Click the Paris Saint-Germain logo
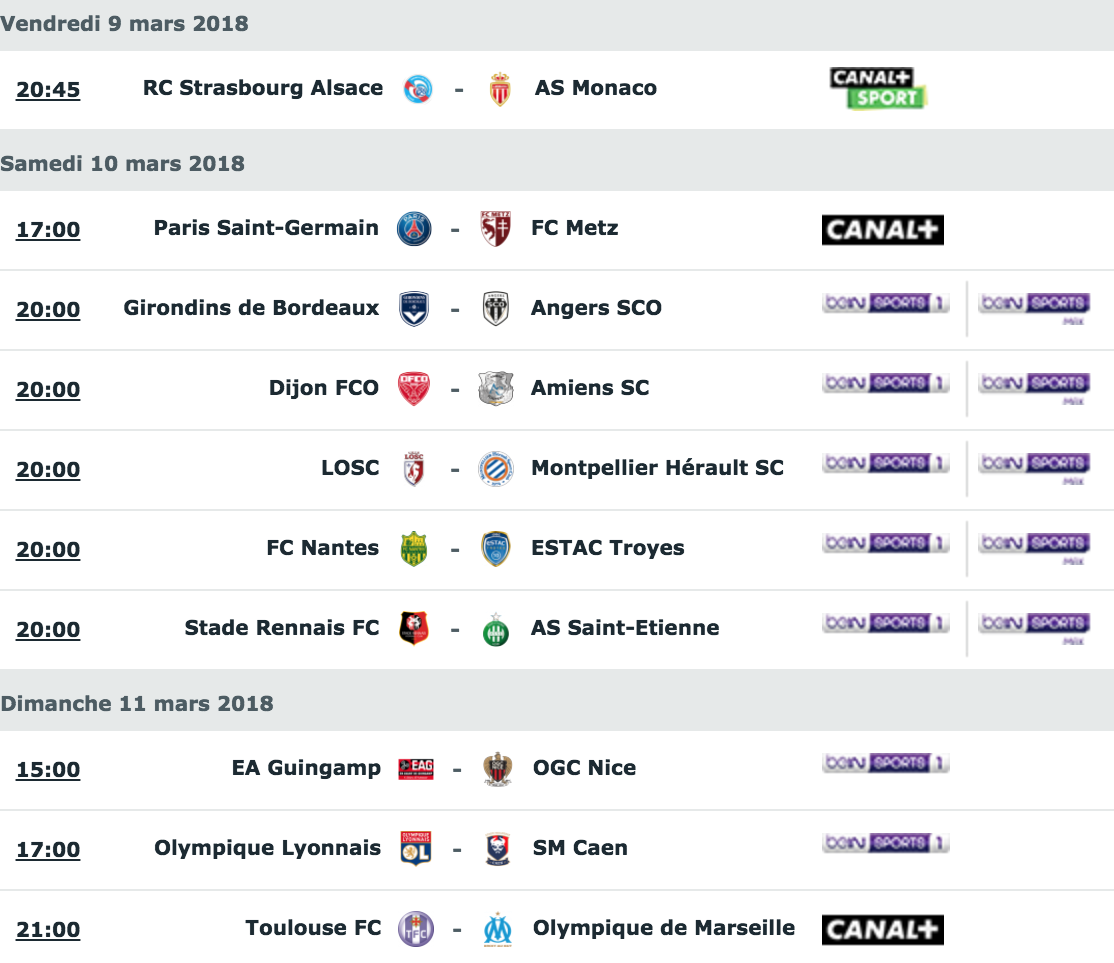Viewport: 1114px width, 963px height. [x=414, y=229]
